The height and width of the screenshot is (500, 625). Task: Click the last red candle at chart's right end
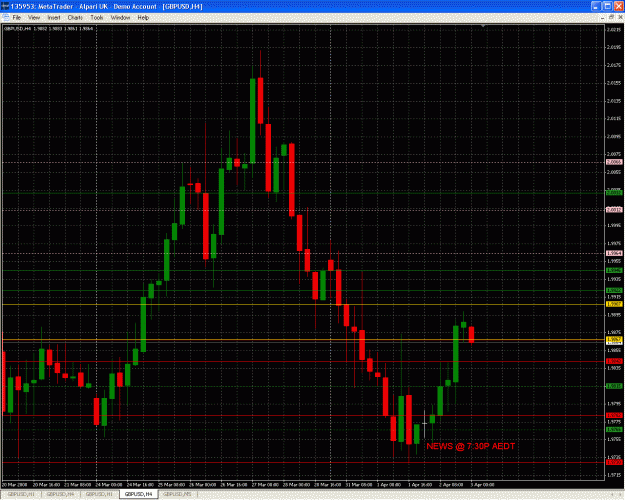(x=472, y=335)
